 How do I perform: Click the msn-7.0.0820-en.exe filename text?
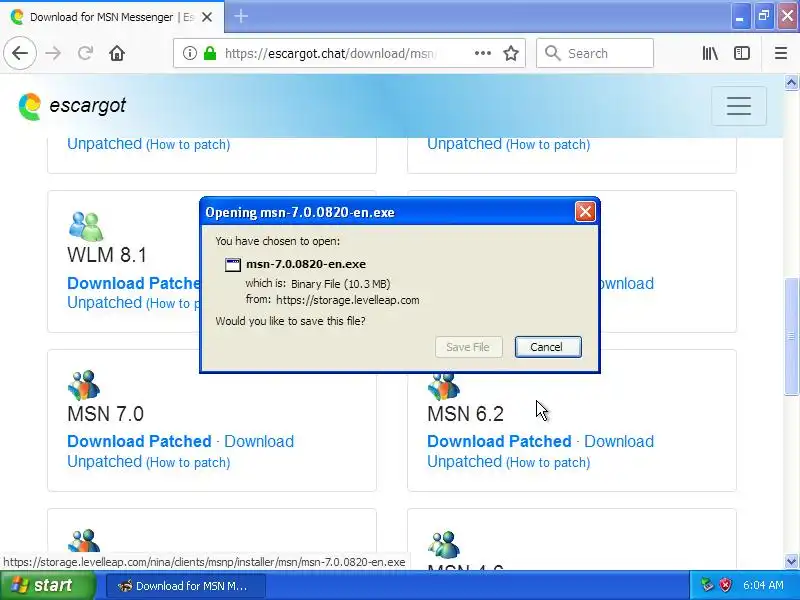point(306,264)
